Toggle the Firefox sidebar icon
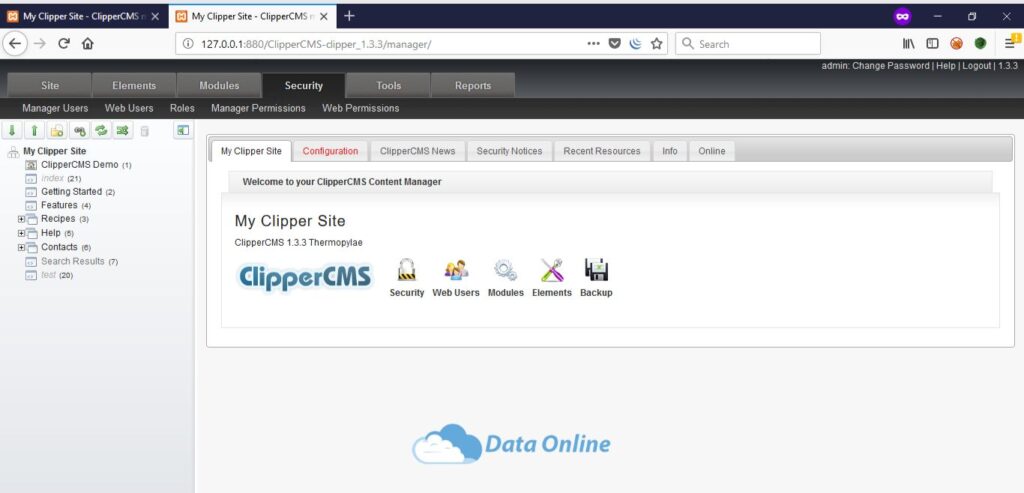 933,44
